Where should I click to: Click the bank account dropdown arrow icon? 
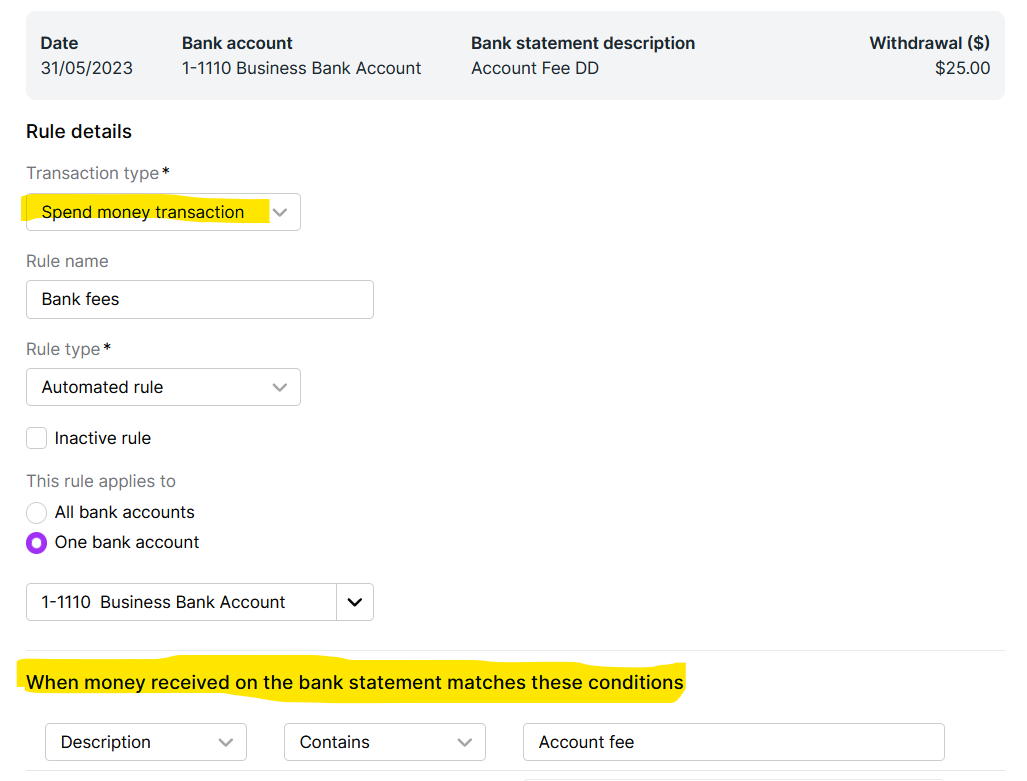click(355, 601)
